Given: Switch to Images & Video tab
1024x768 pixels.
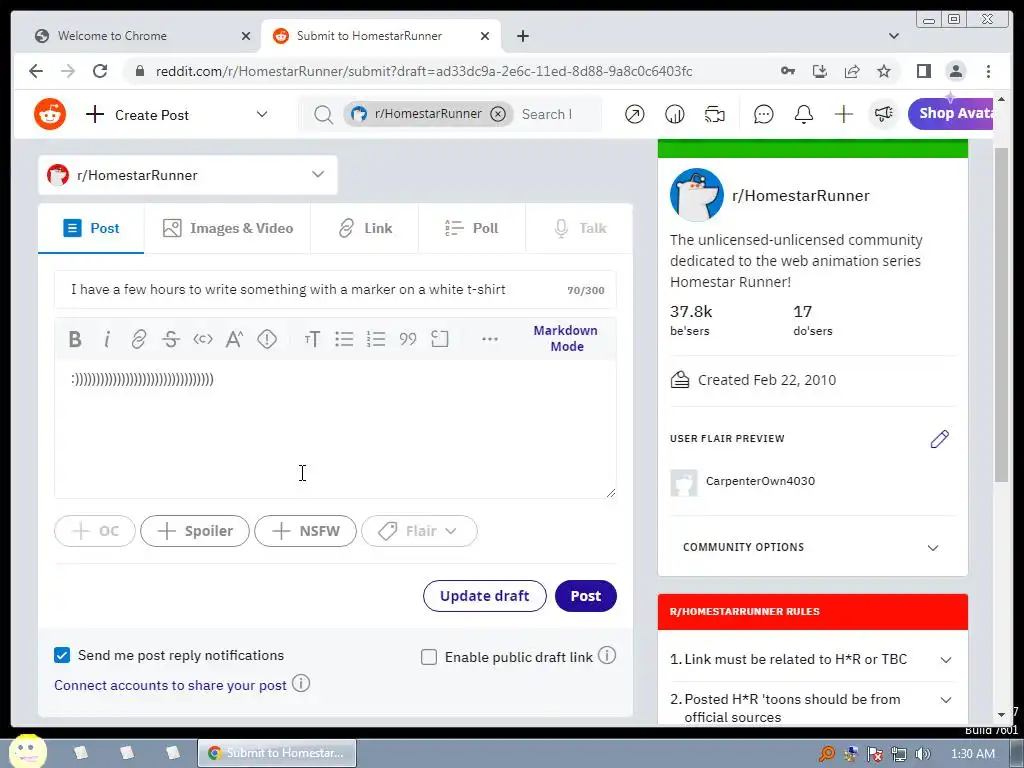Looking at the screenshot, I should pyautogui.click(x=227, y=228).
